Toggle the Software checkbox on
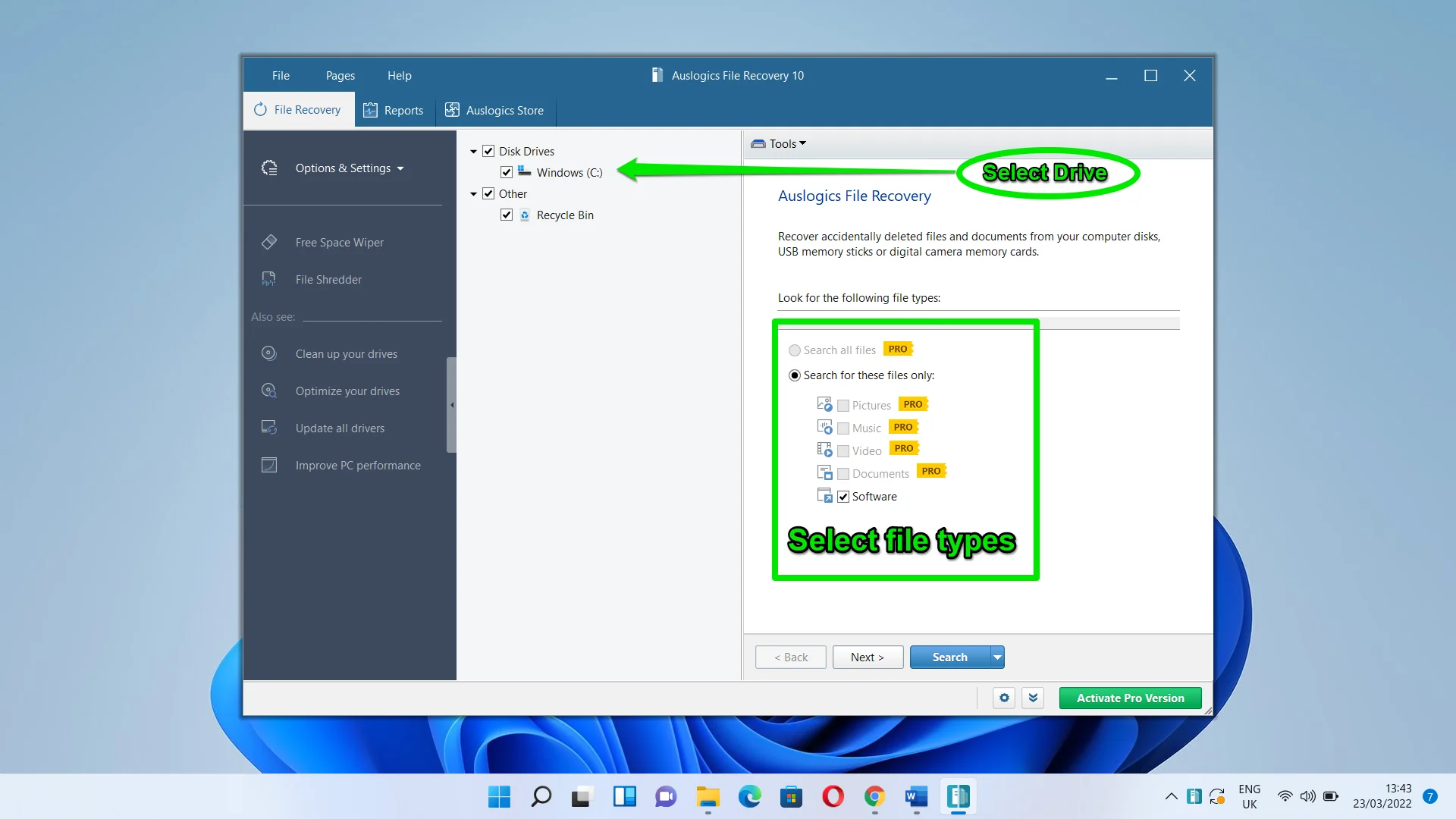The width and height of the screenshot is (1456, 819). coord(843,496)
